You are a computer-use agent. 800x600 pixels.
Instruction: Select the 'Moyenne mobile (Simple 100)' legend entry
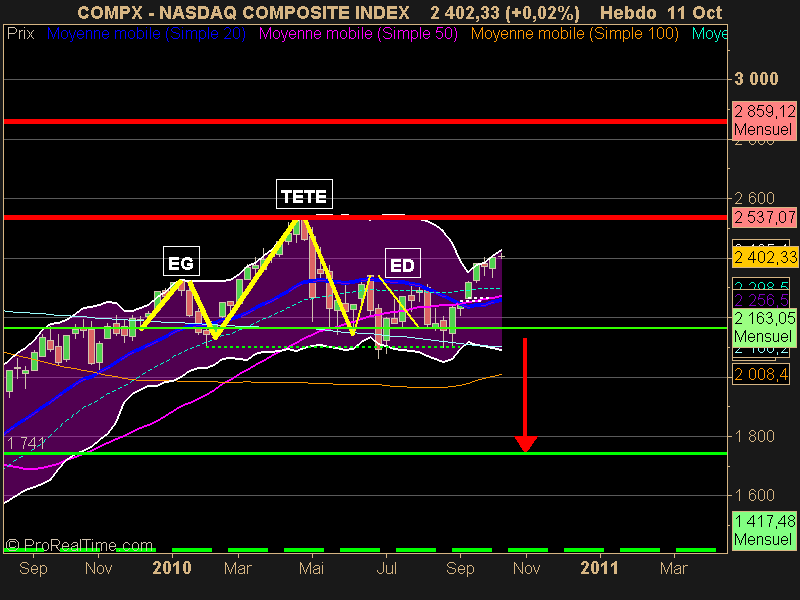(574, 34)
